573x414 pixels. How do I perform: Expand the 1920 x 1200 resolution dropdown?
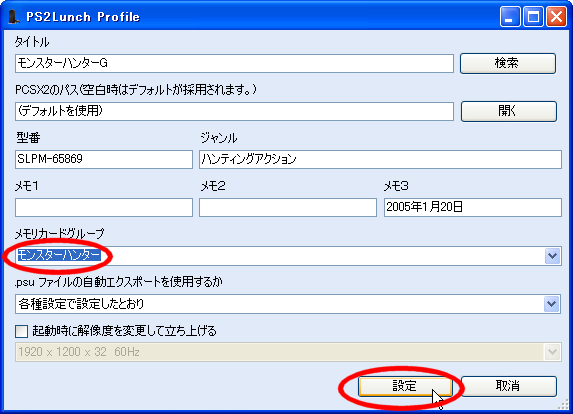(x=553, y=352)
